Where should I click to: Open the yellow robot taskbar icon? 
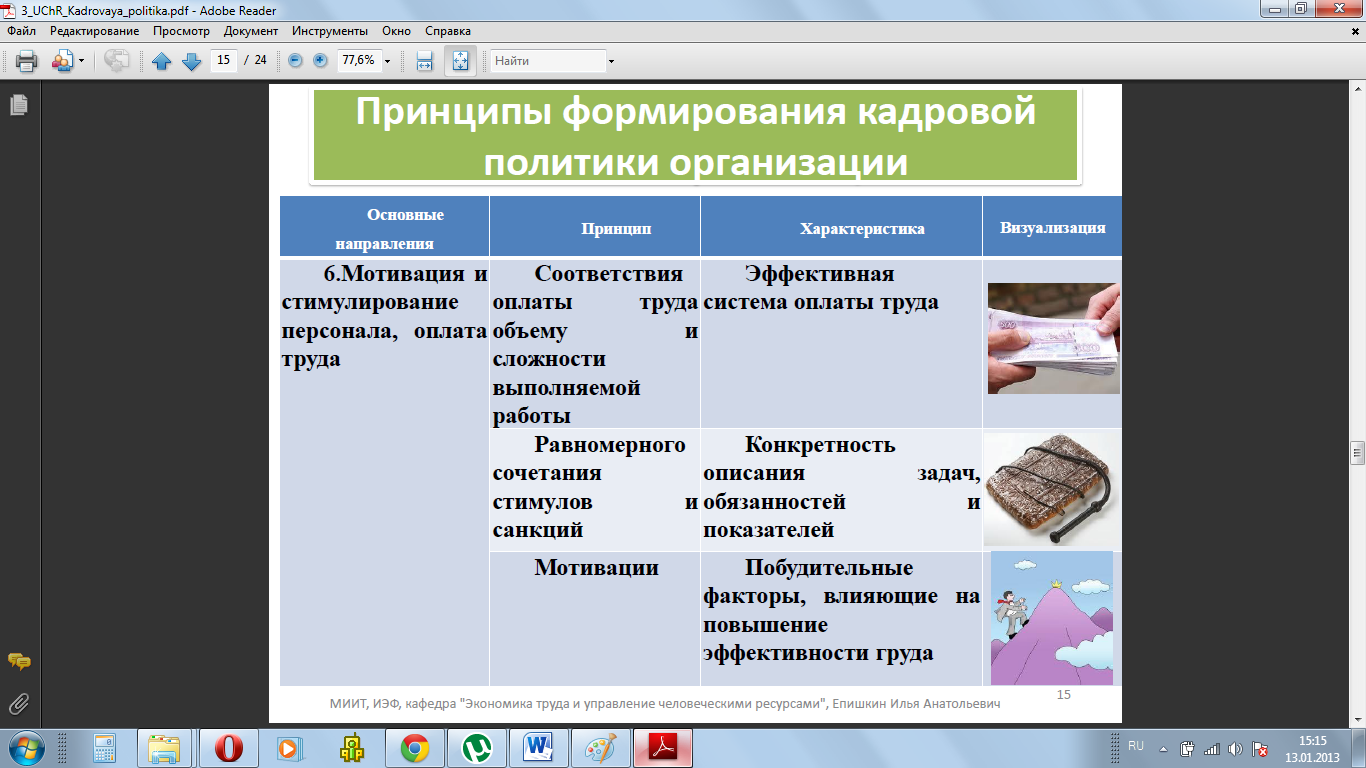[350, 748]
